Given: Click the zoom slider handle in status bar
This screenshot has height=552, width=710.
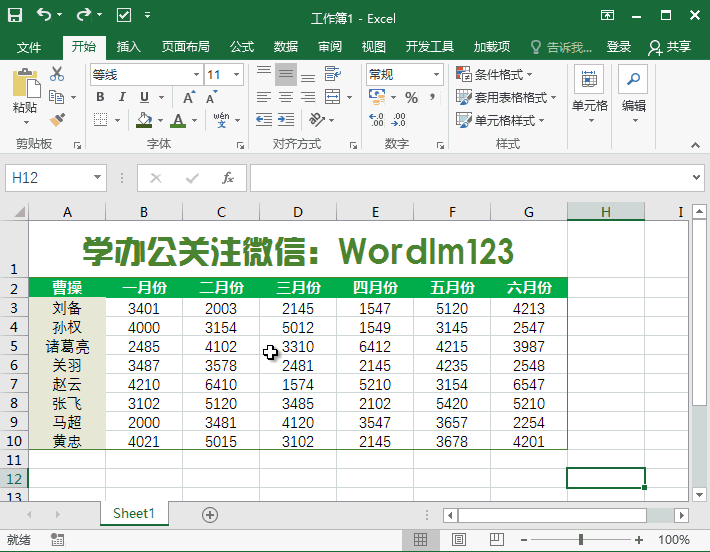Looking at the screenshot, I should click(x=581, y=540).
